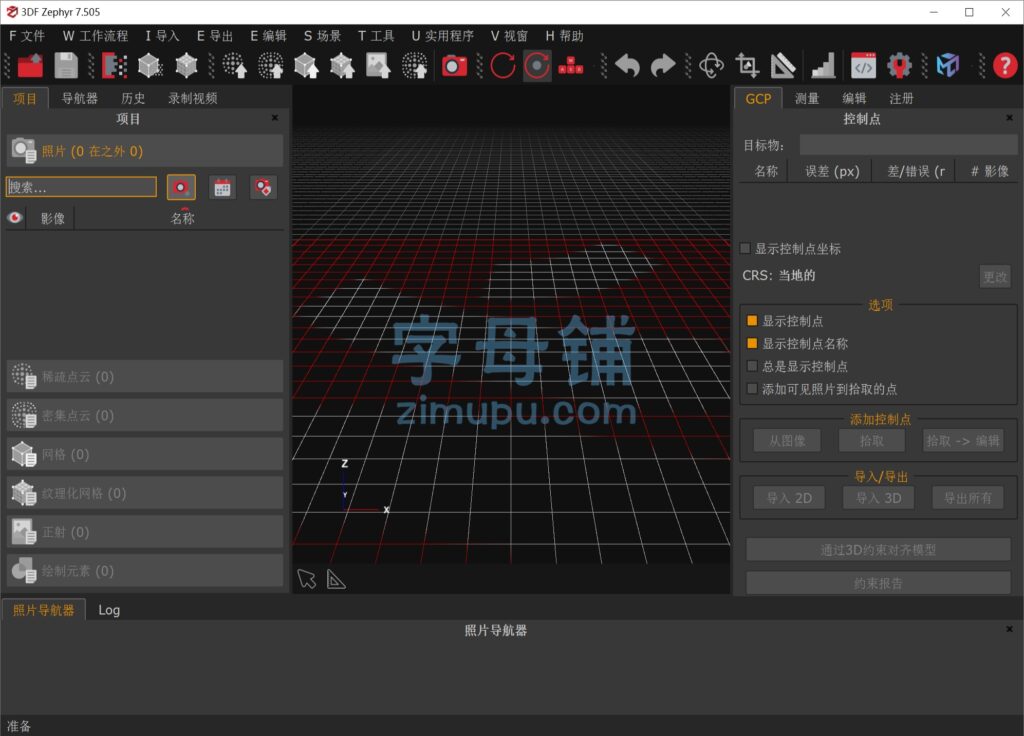Redo with the right curved arrow
The width and height of the screenshot is (1024, 736).
[x=663, y=65]
